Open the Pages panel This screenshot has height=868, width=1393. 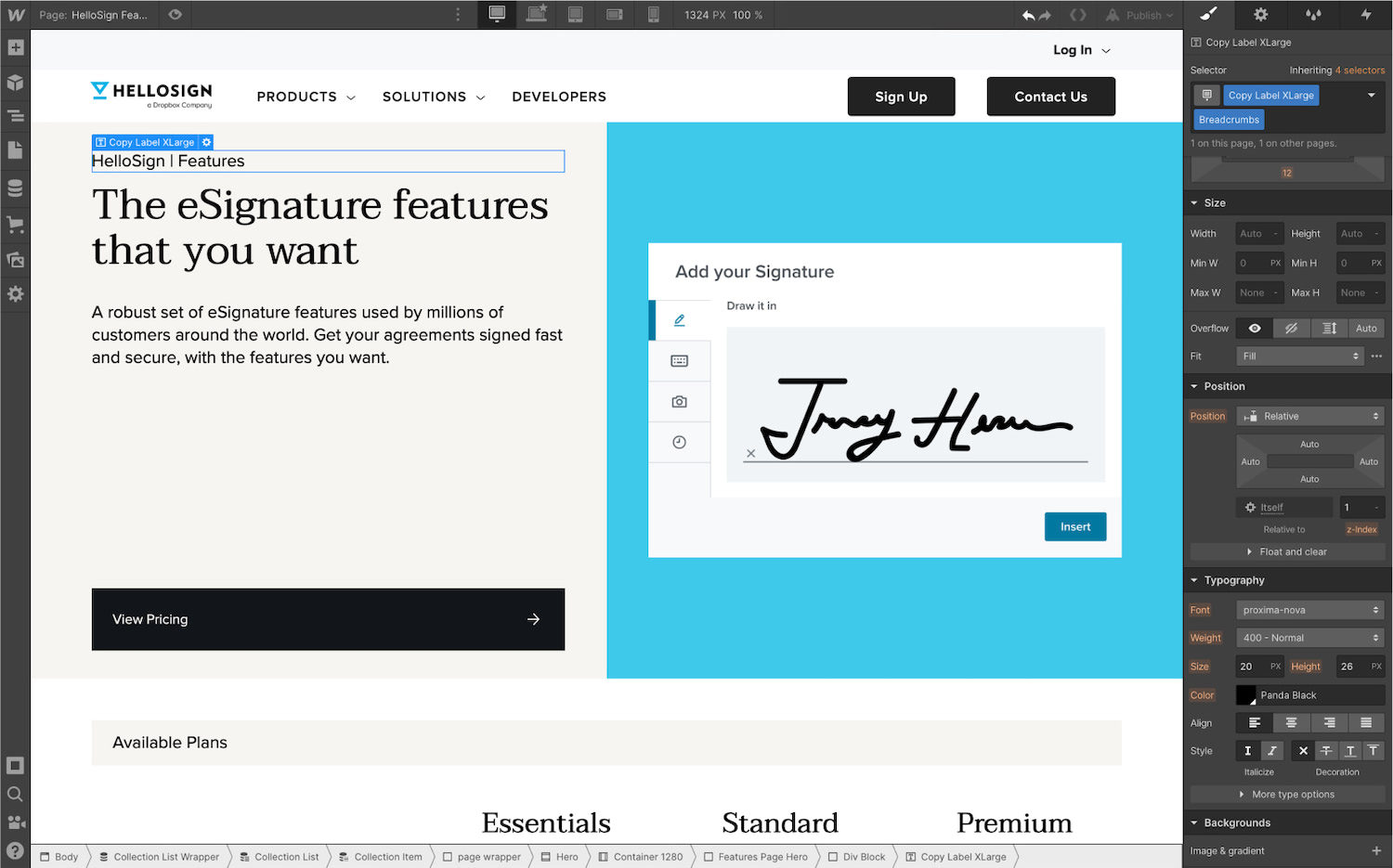coord(16,150)
